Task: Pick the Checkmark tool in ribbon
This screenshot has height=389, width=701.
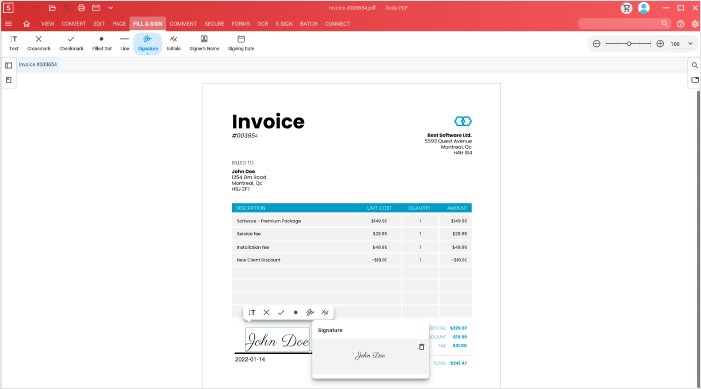Action: (71, 43)
